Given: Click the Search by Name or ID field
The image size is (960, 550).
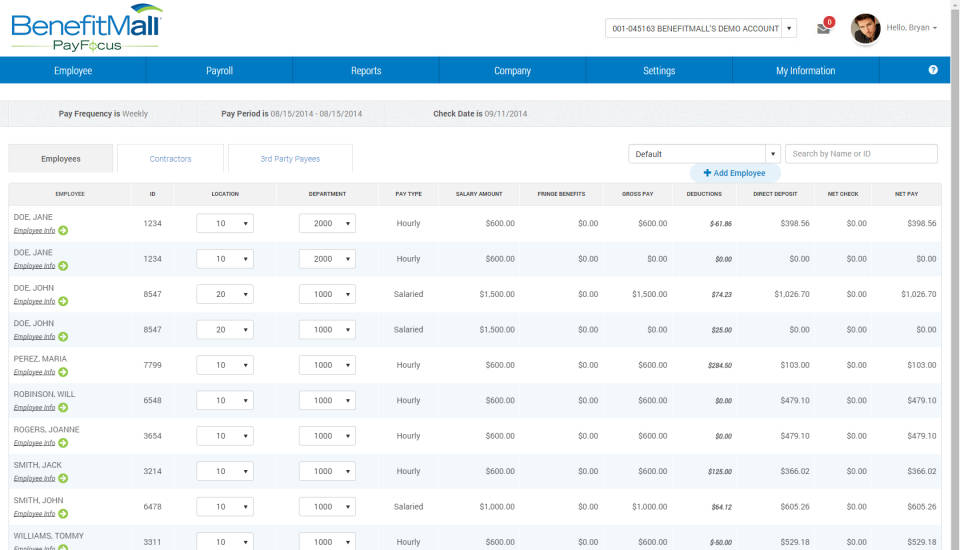Looking at the screenshot, I should (x=861, y=154).
